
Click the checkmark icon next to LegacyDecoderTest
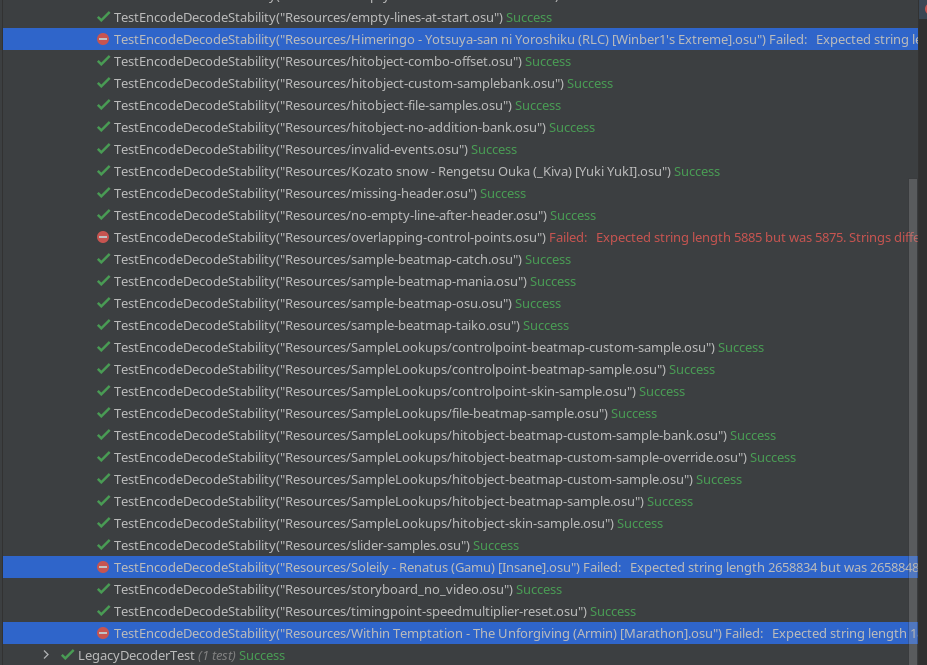click(67, 655)
